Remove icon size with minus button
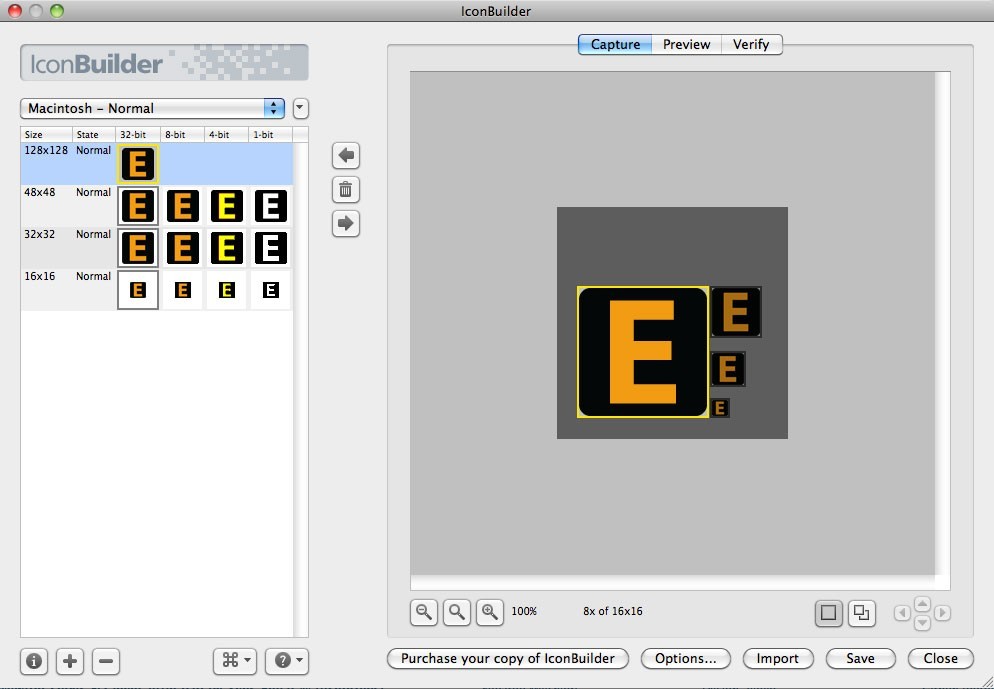Viewport: 994px width, 689px height. point(106,662)
